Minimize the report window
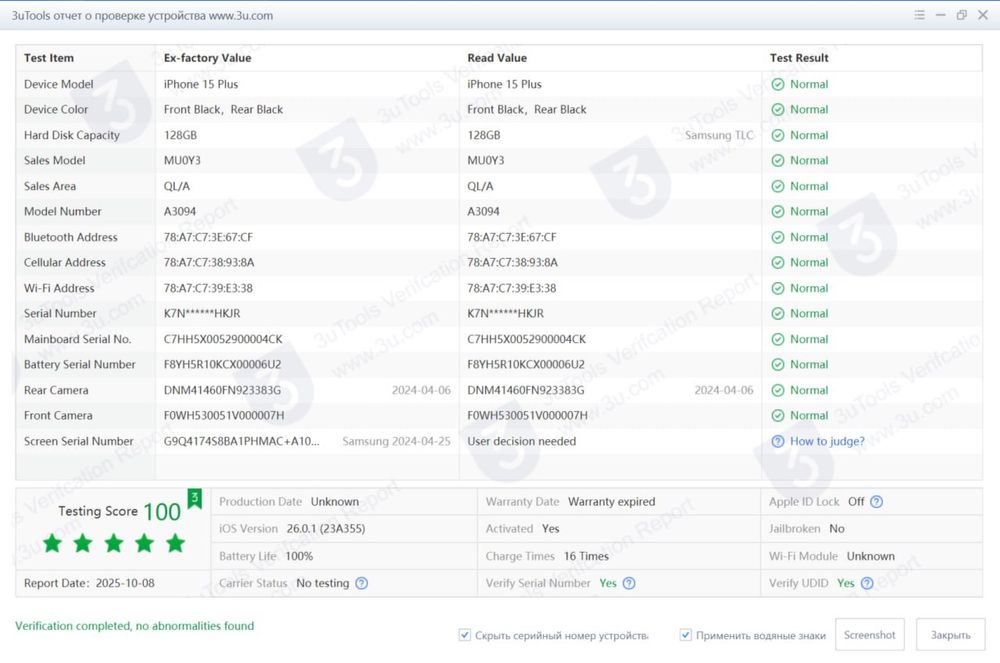Image resolution: width=1000 pixels, height=663 pixels. 941,15
